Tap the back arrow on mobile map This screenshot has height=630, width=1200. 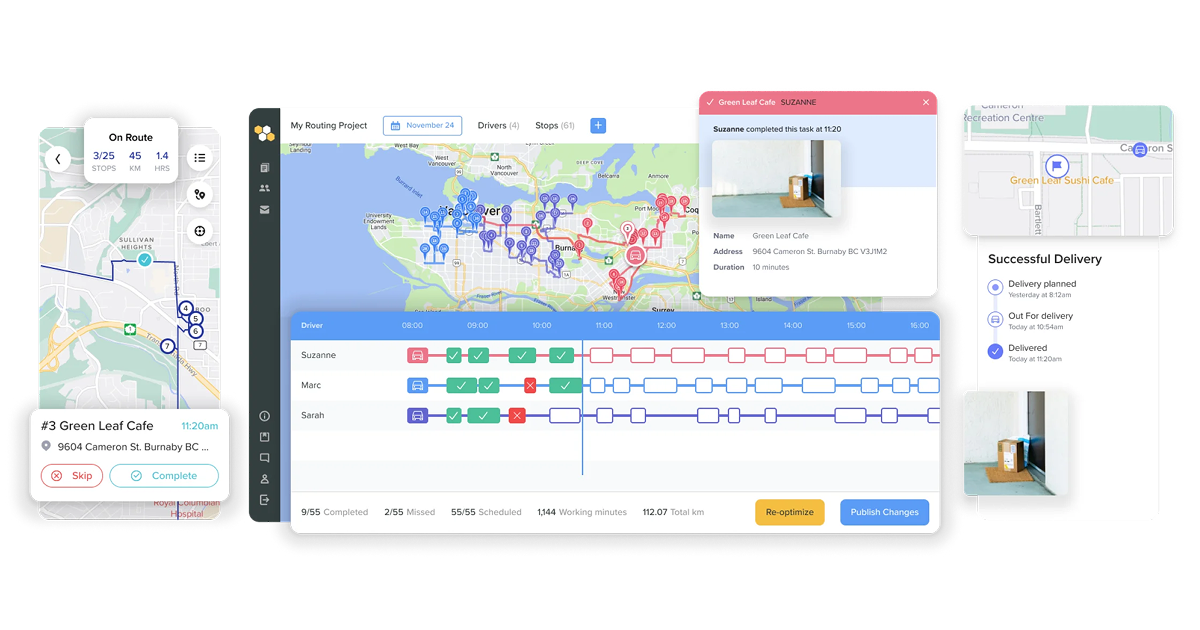click(58, 158)
